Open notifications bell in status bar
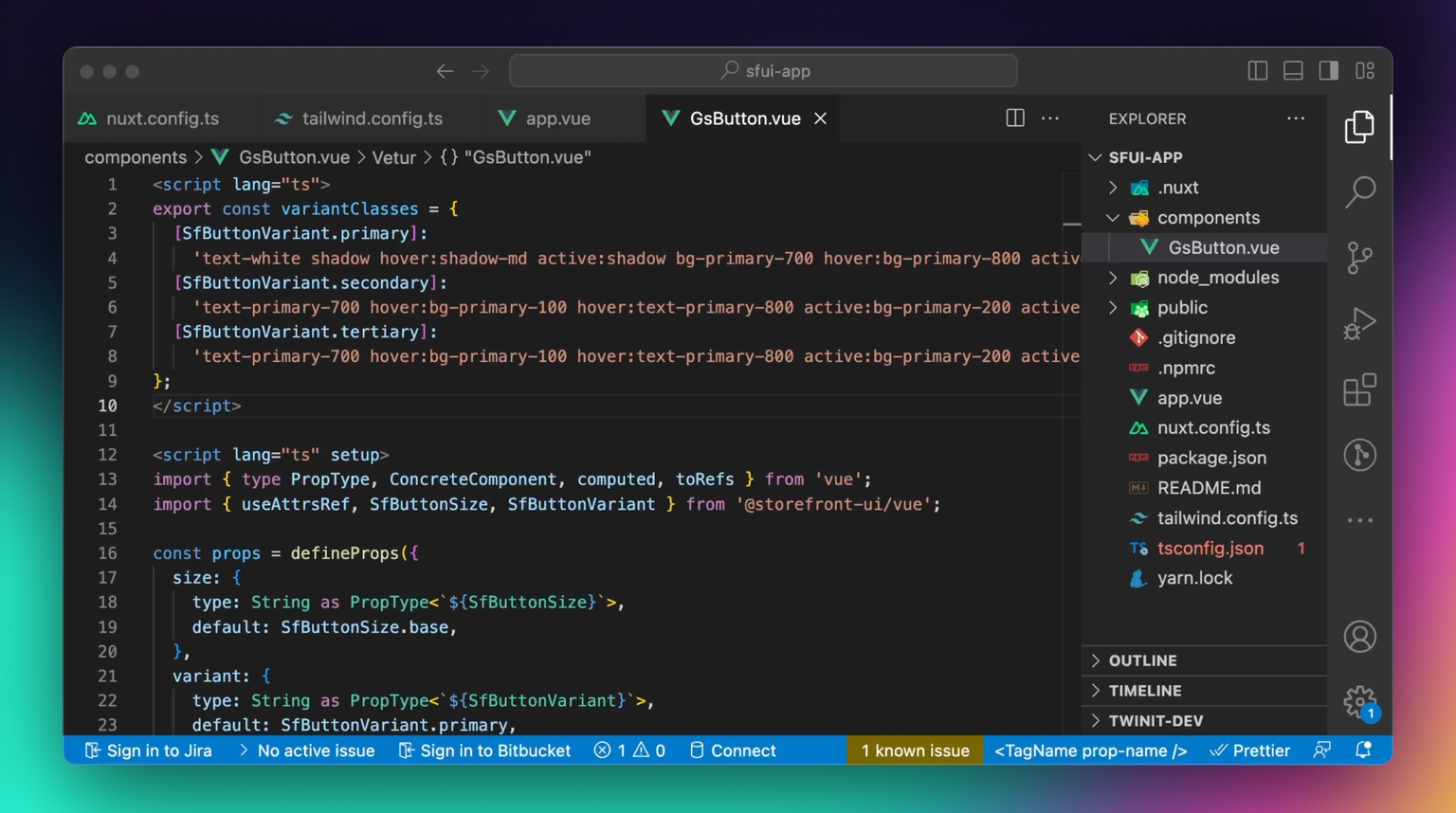 pos(1363,750)
